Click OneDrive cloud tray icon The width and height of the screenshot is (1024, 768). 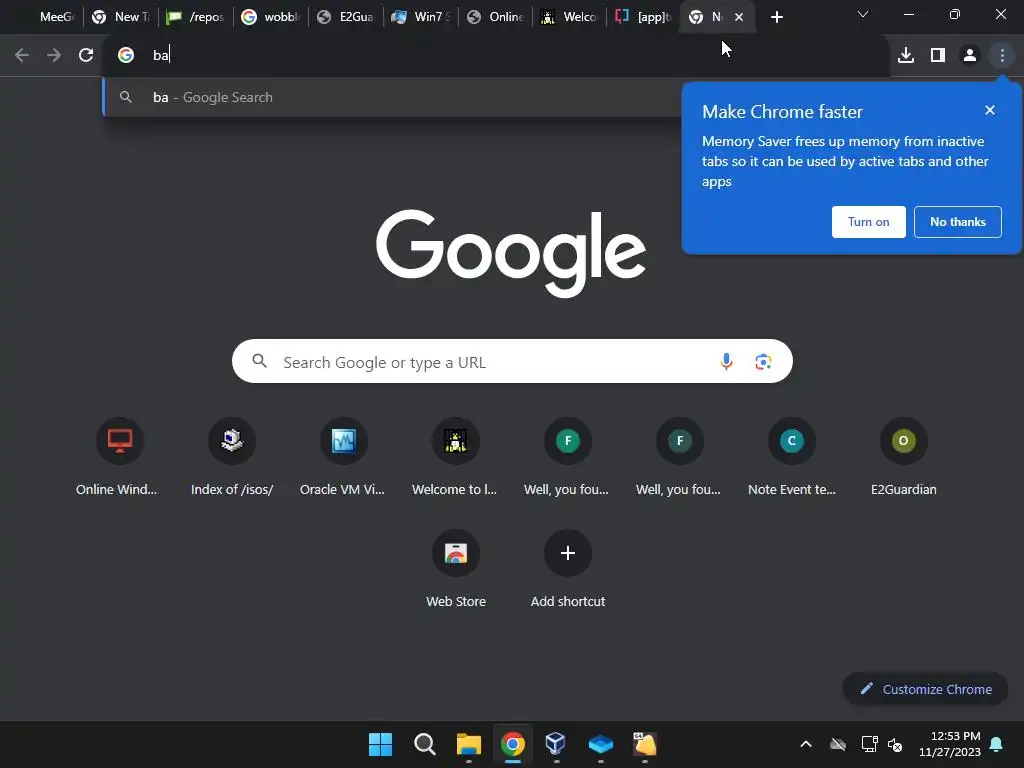838,744
